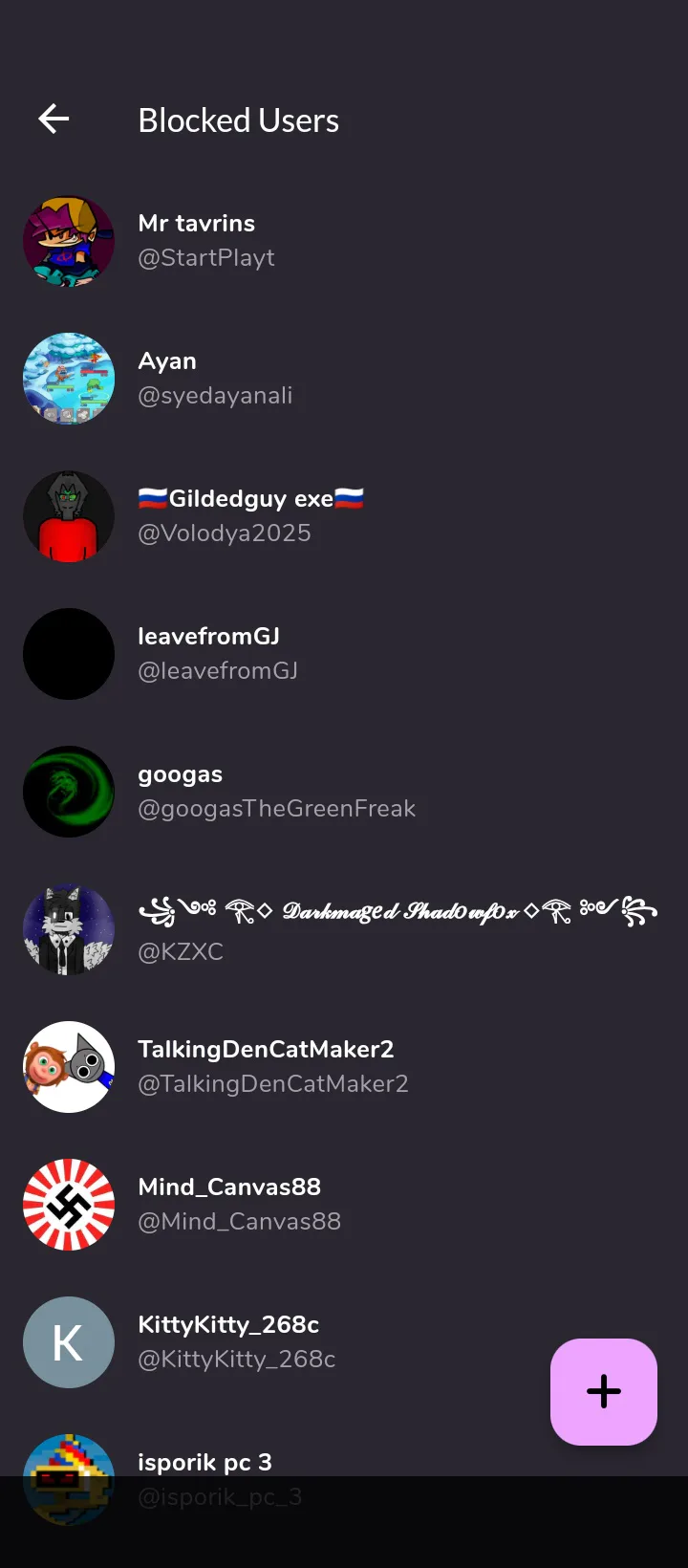Tap Ayan's game scene avatar

coord(69,380)
